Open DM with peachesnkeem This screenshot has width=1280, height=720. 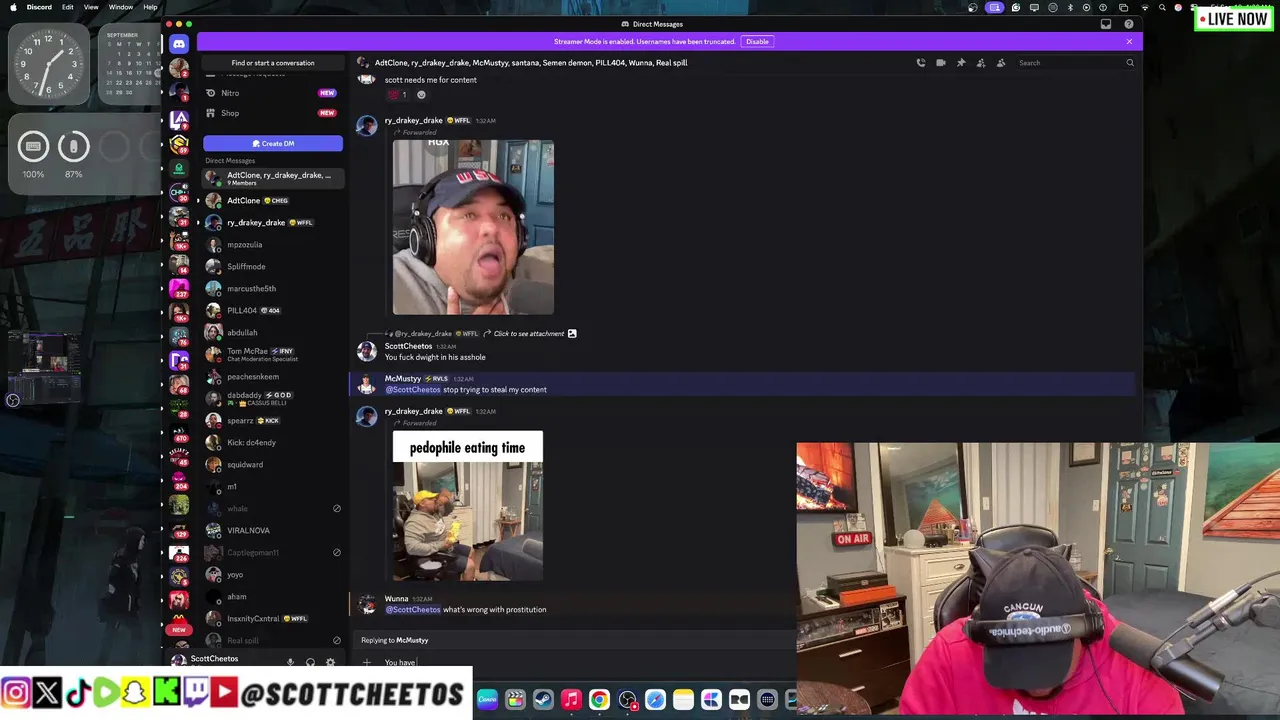(x=273, y=377)
